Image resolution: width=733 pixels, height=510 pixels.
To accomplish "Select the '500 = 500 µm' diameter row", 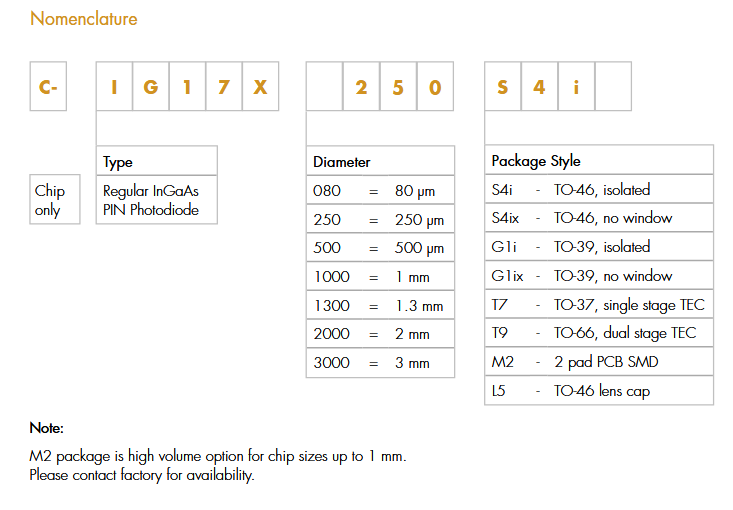I will pyautogui.click(x=379, y=248).
